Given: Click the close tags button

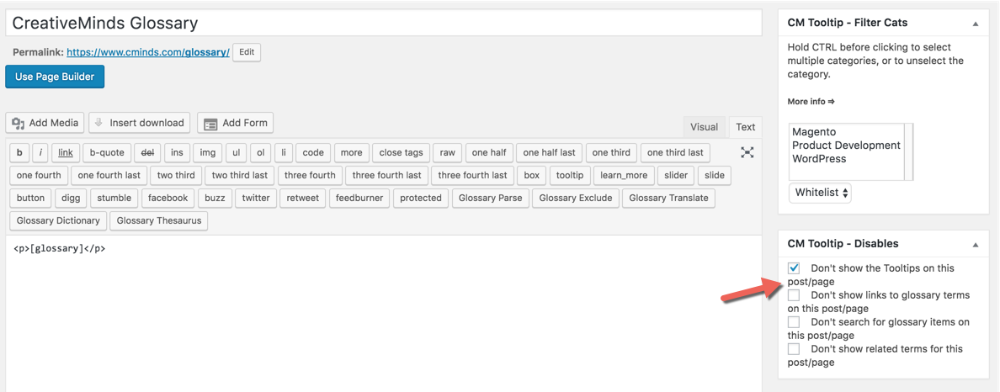Looking at the screenshot, I should [x=401, y=153].
